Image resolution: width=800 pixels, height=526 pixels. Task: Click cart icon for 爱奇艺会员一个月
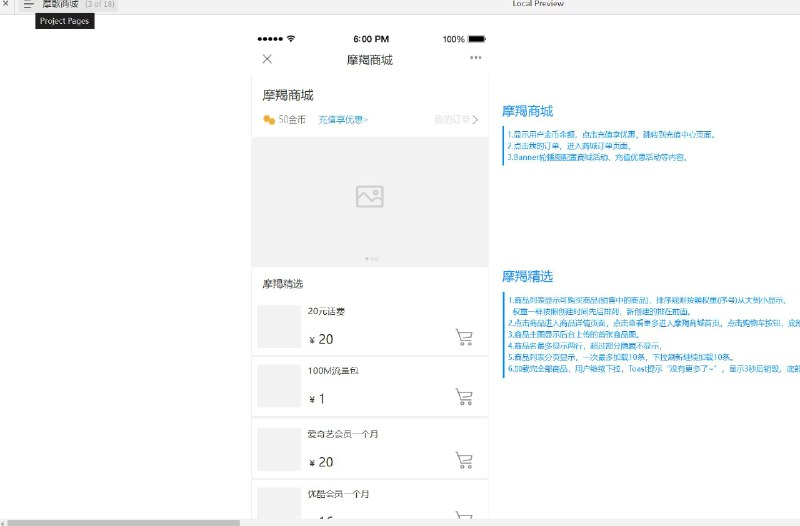(464, 460)
